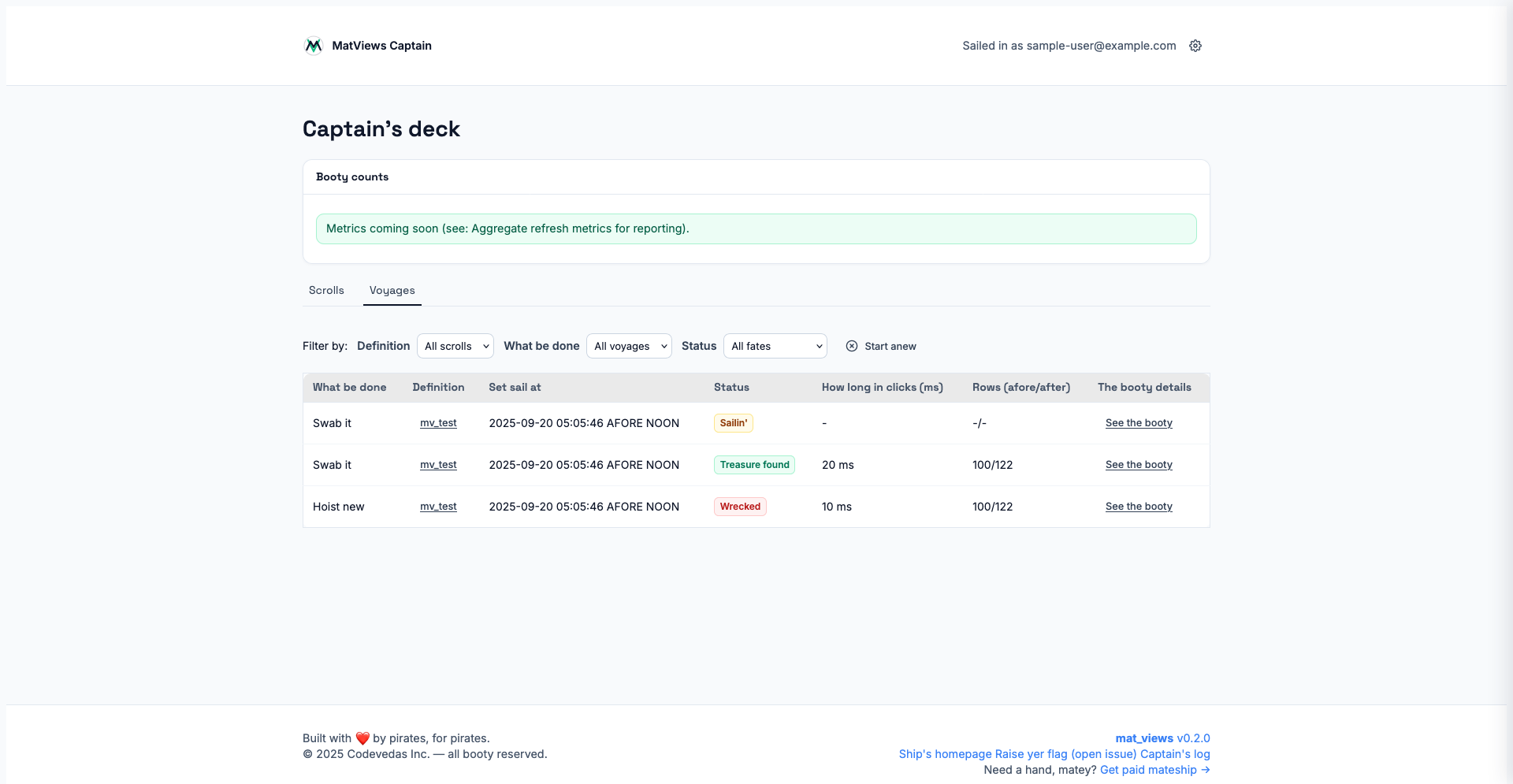1513x784 pixels.
Task: Click MatViews Captain title text
Action: click(x=381, y=46)
